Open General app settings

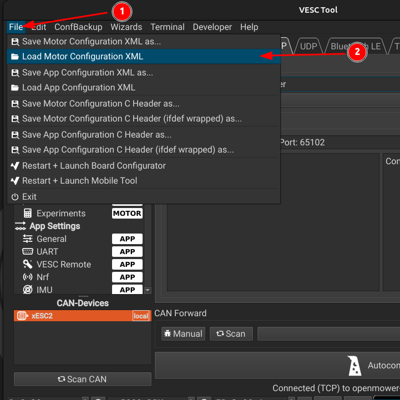tap(51, 239)
